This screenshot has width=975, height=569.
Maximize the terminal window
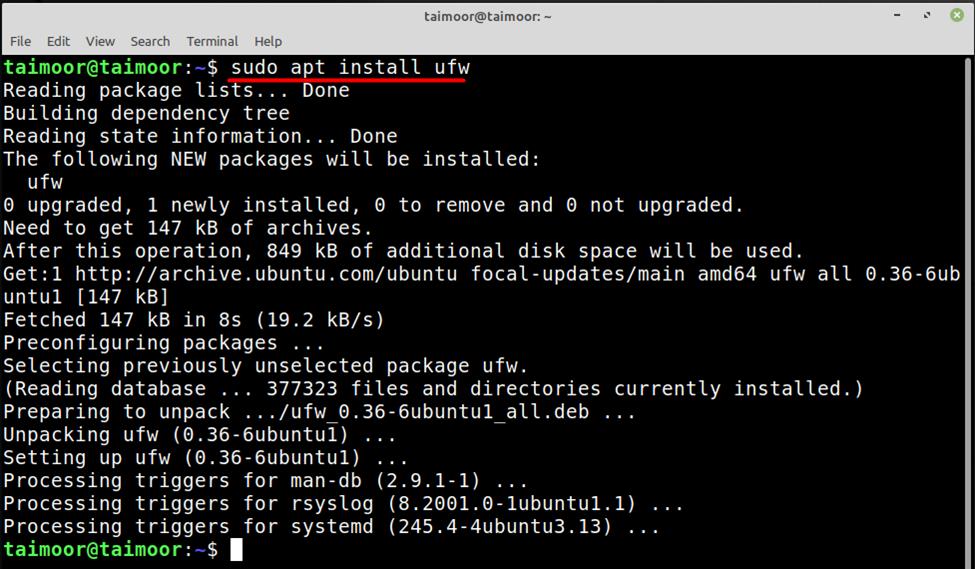pyautogui.click(x=927, y=15)
